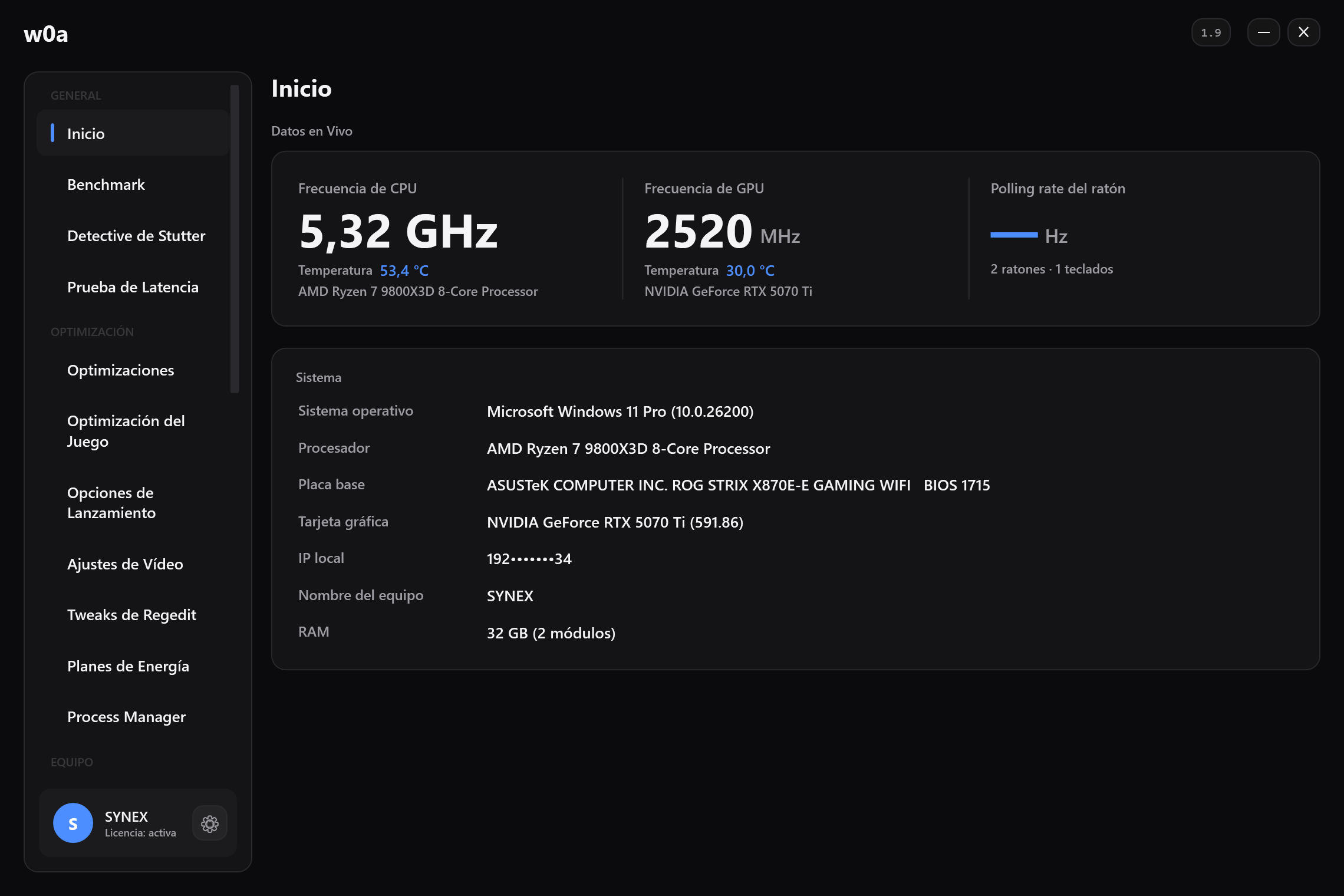Click the 1.9 version badge
Screen dimensions: 1344x896
[1211, 32]
